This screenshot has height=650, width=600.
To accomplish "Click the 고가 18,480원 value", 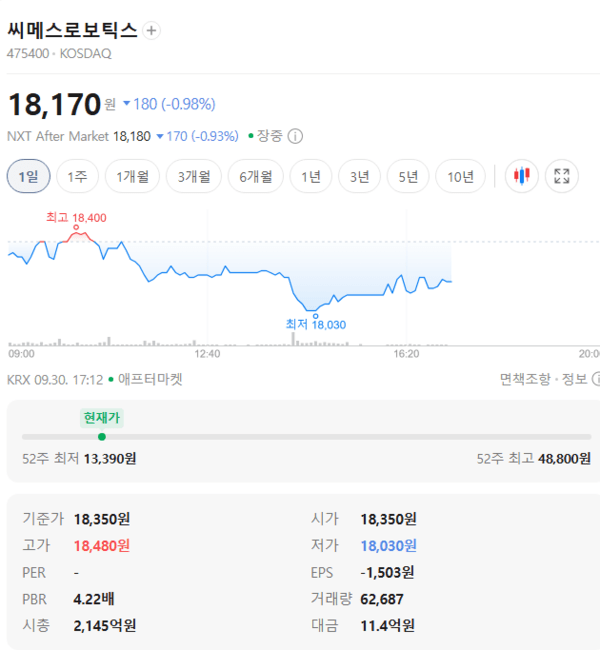I will [102, 546].
